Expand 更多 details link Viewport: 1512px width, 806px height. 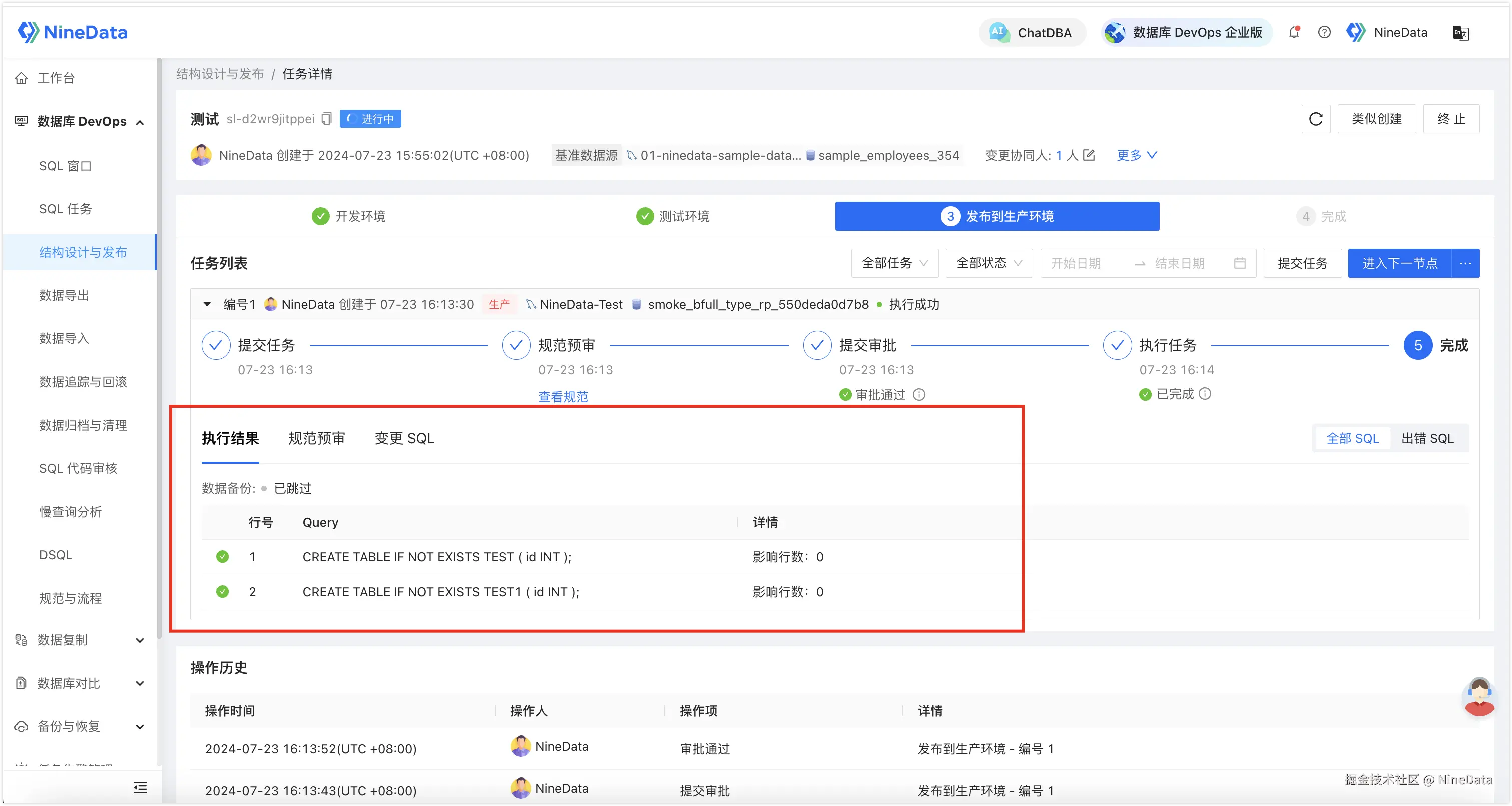(1136, 155)
